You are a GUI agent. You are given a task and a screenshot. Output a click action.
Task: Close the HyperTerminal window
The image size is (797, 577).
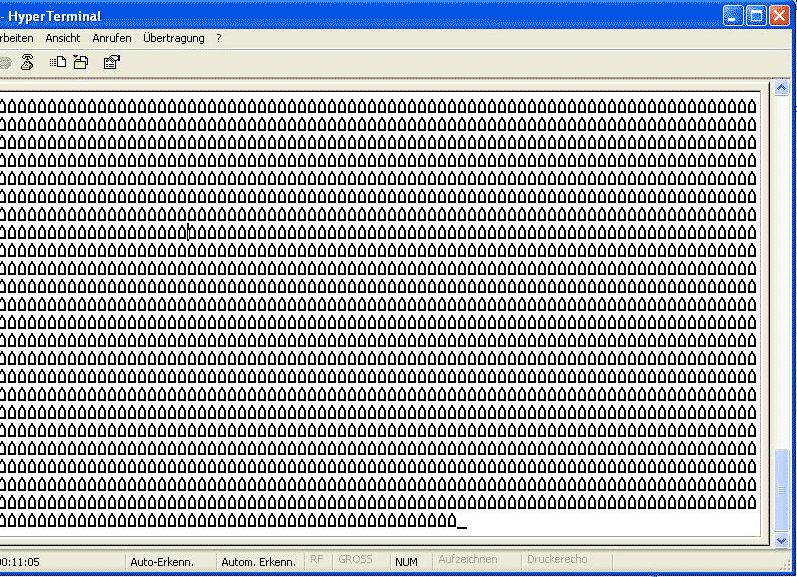[779, 16]
